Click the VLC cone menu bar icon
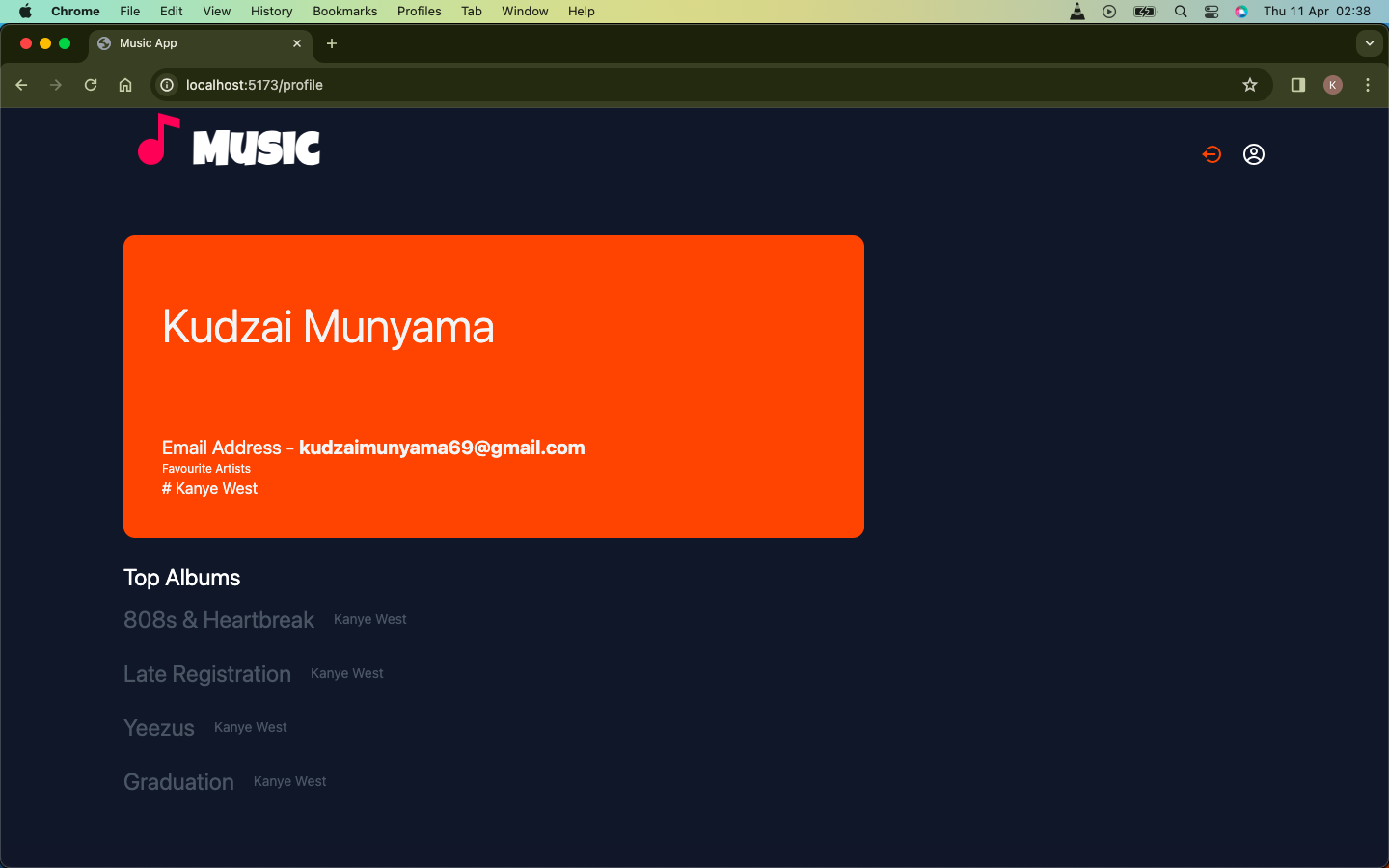The height and width of the screenshot is (868, 1389). pyautogui.click(x=1077, y=12)
